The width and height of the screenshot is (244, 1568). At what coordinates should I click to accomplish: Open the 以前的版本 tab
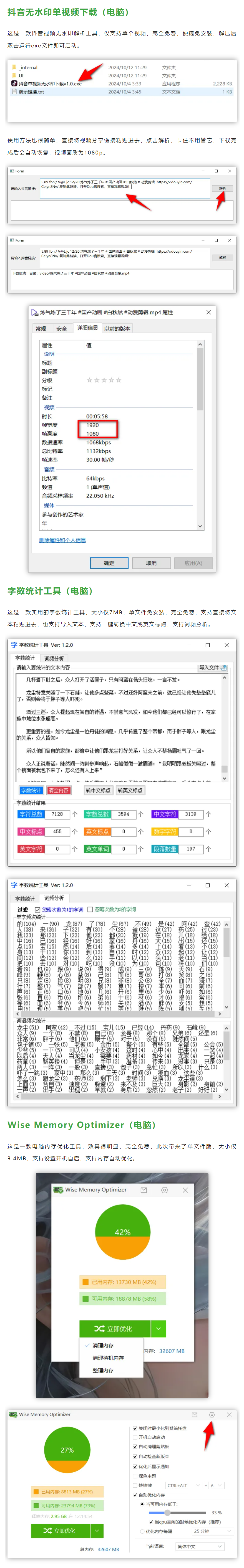(117, 329)
